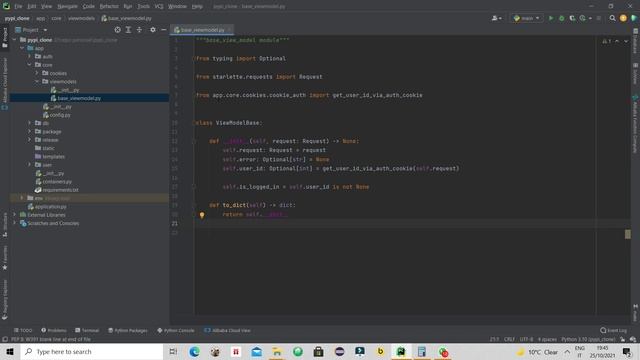
Task: Open the Event Log
Action: pyautogui.click(x=613, y=330)
